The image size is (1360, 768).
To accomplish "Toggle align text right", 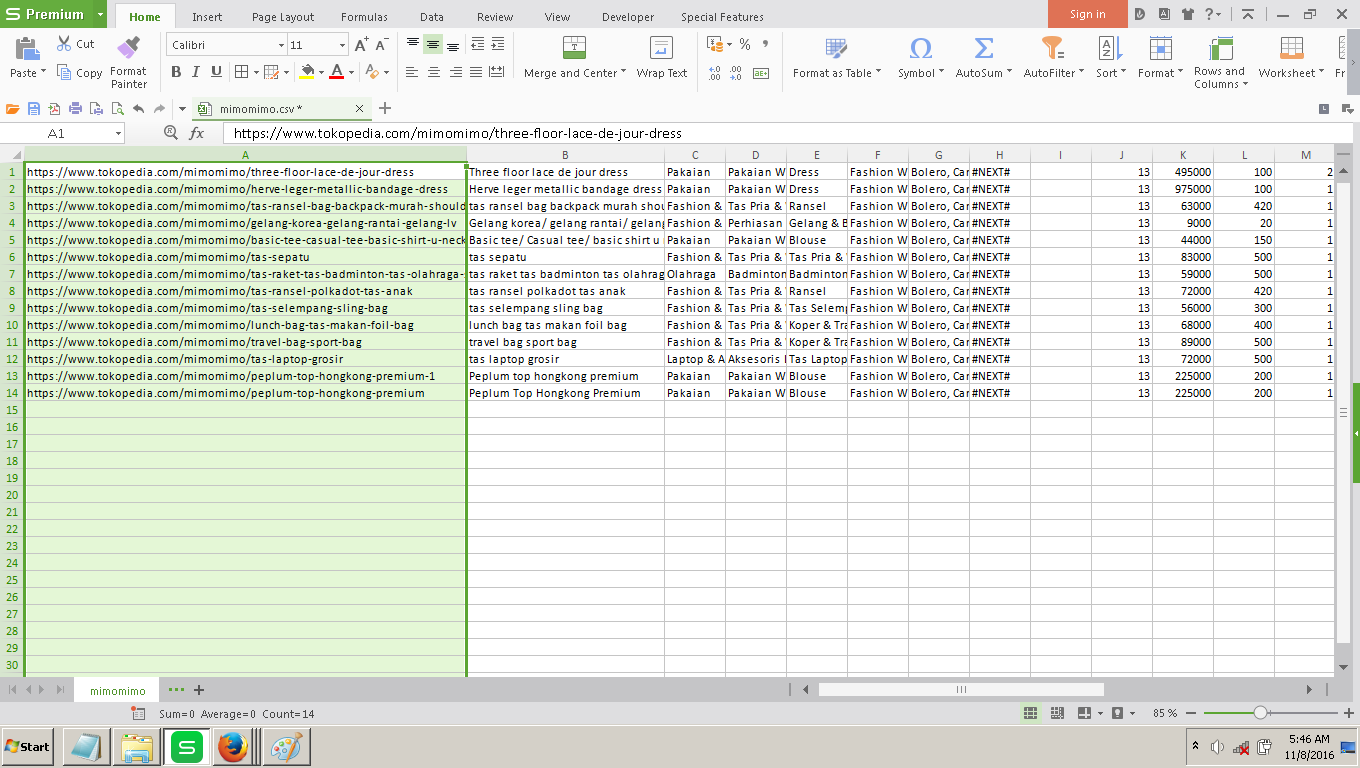I will [x=456, y=72].
